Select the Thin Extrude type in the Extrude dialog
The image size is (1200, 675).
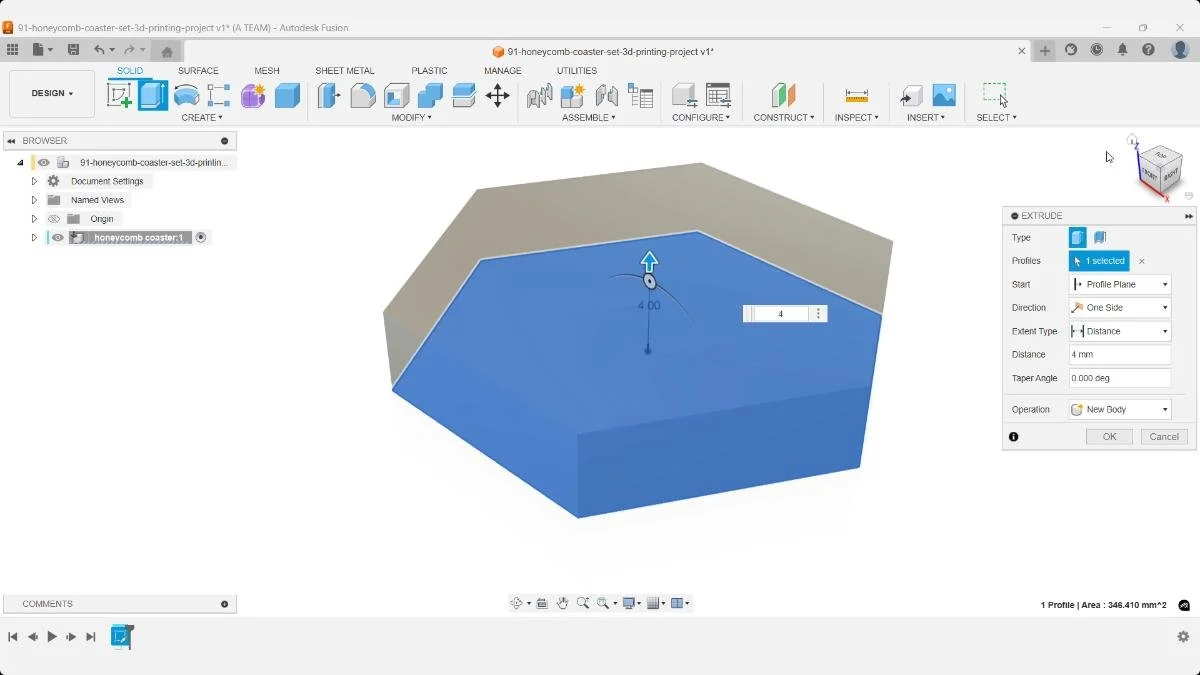click(1098, 237)
